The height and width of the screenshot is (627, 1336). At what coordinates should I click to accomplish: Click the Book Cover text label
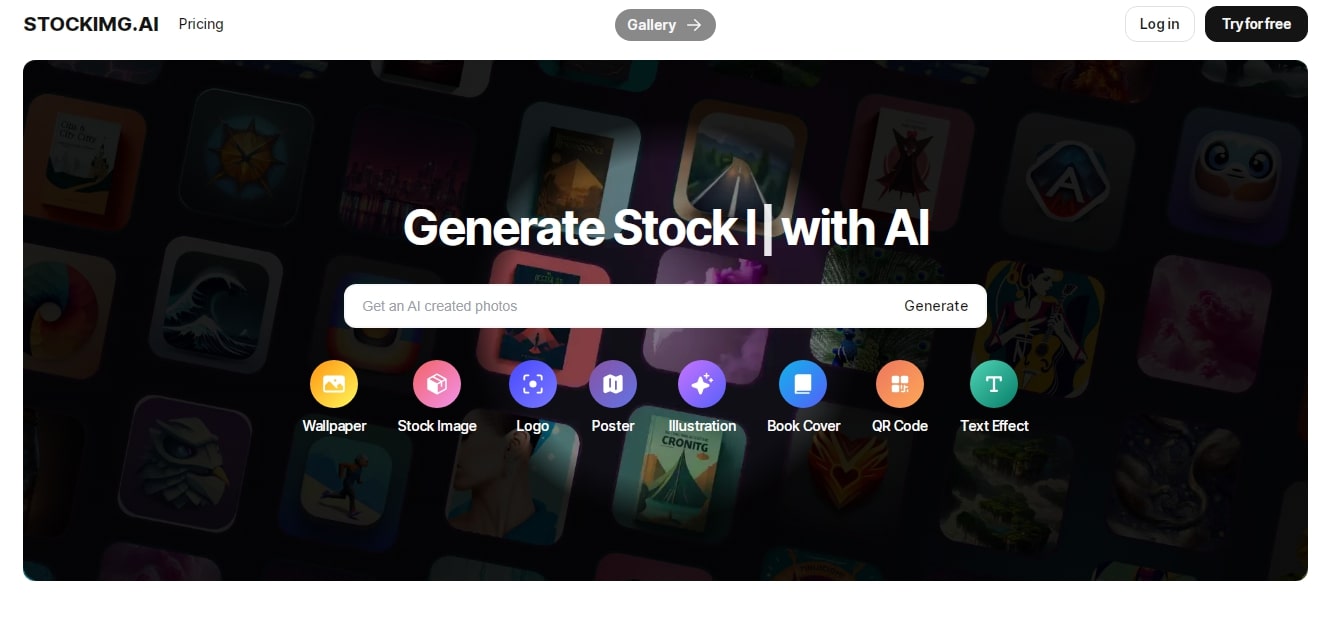pos(803,426)
